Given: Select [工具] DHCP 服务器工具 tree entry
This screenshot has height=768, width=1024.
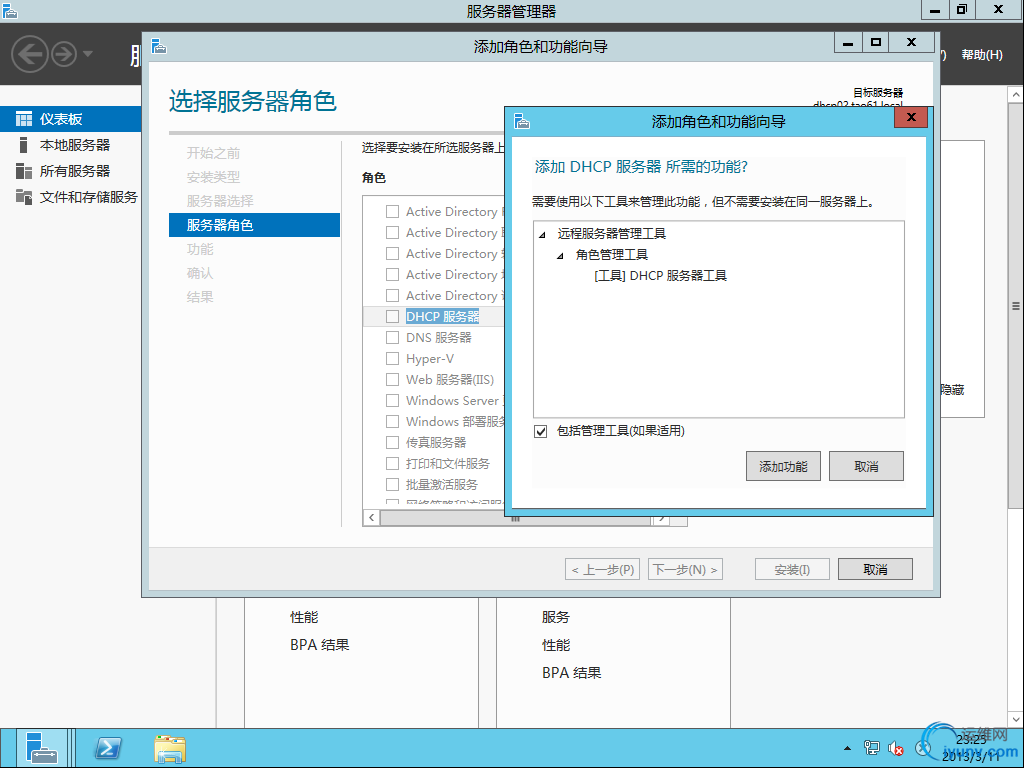Looking at the screenshot, I should (x=660, y=276).
